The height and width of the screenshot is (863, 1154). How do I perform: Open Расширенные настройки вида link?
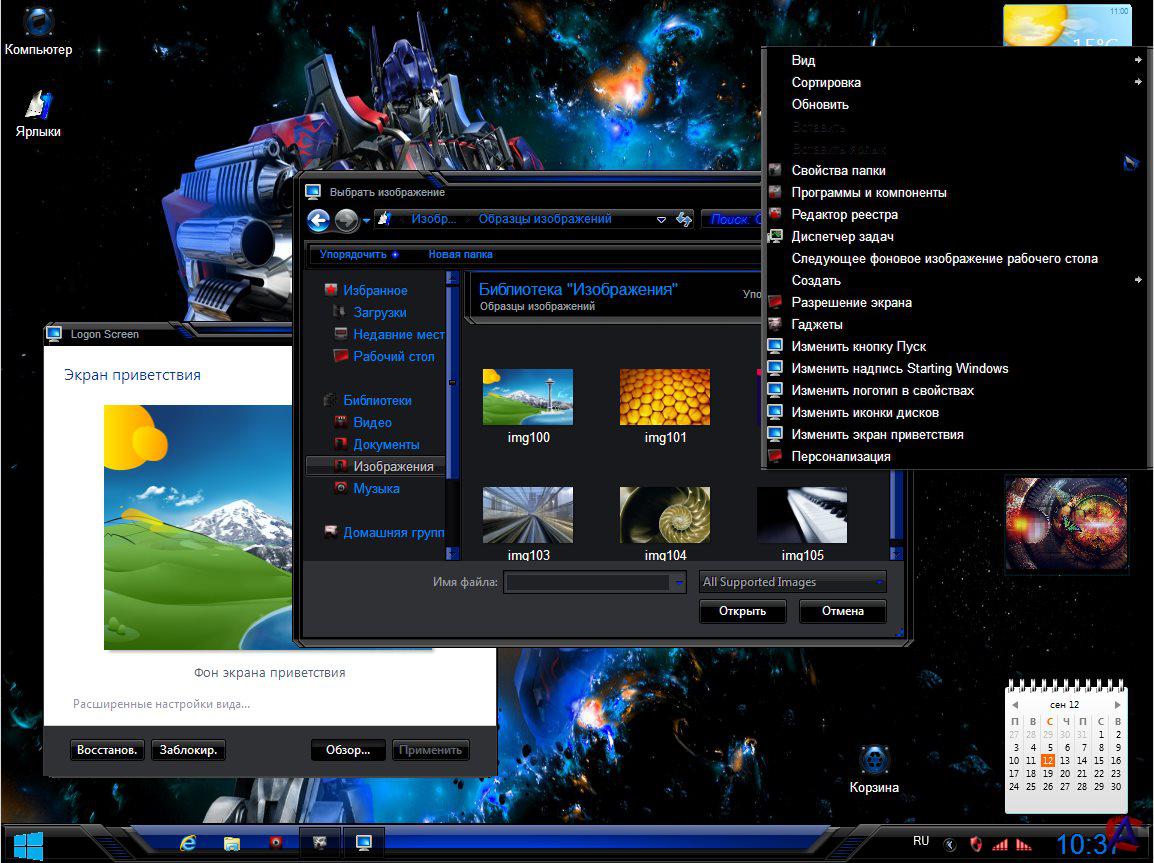click(x=161, y=704)
